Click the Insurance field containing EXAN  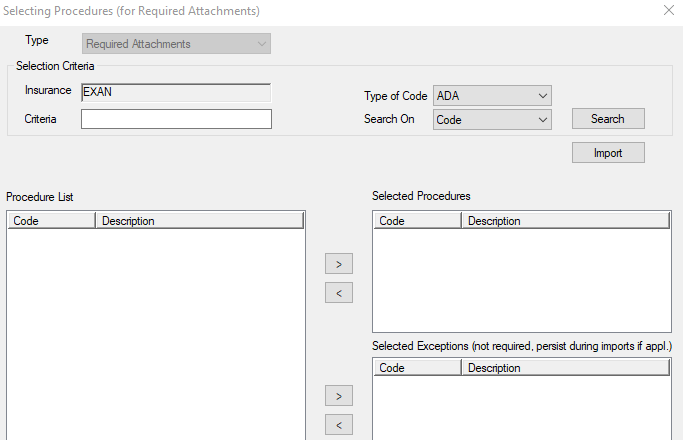(x=176, y=92)
